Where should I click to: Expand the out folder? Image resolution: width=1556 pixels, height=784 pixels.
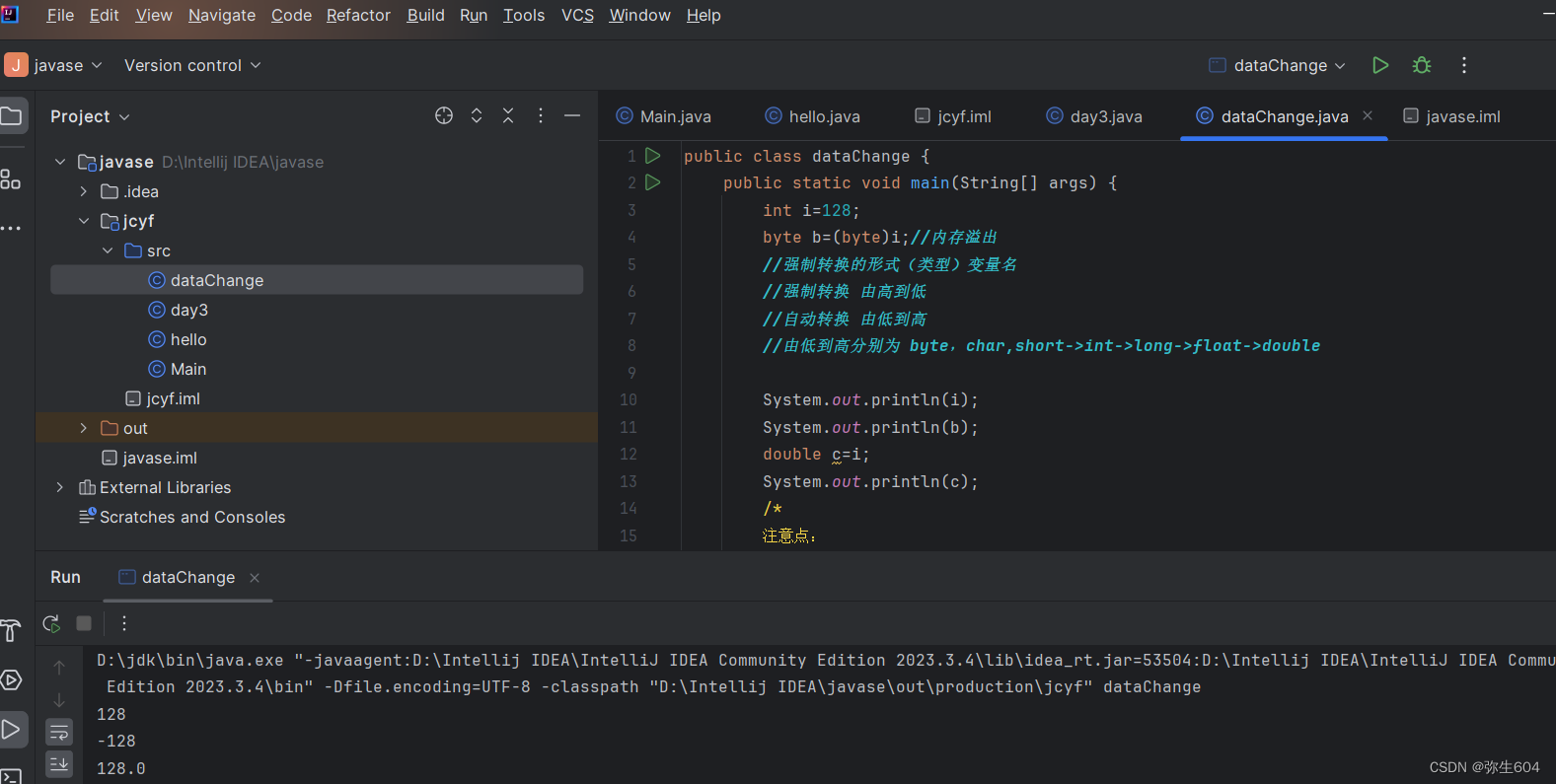[x=84, y=428]
